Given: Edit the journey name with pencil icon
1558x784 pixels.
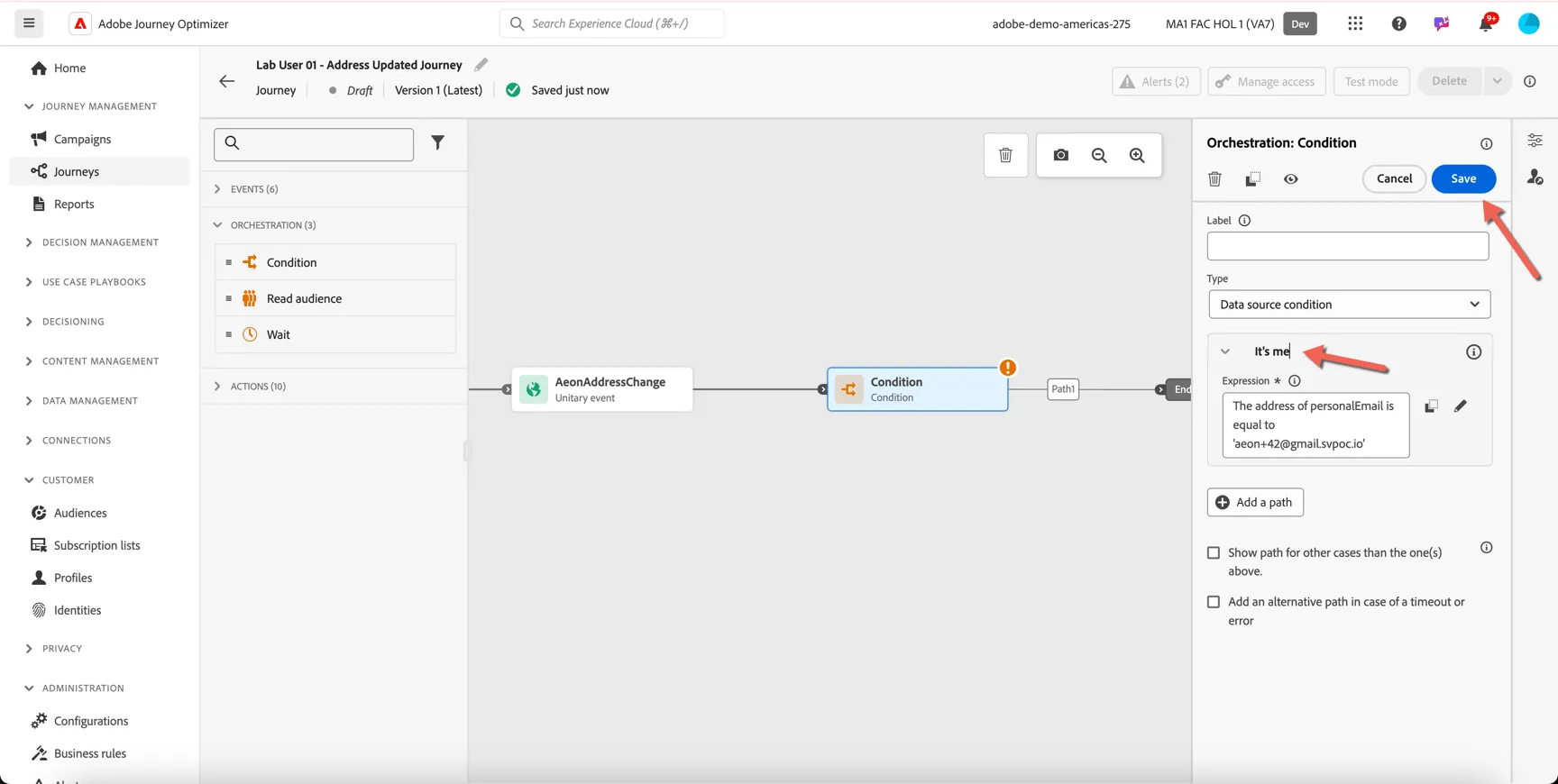Looking at the screenshot, I should (x=481, y=65).
